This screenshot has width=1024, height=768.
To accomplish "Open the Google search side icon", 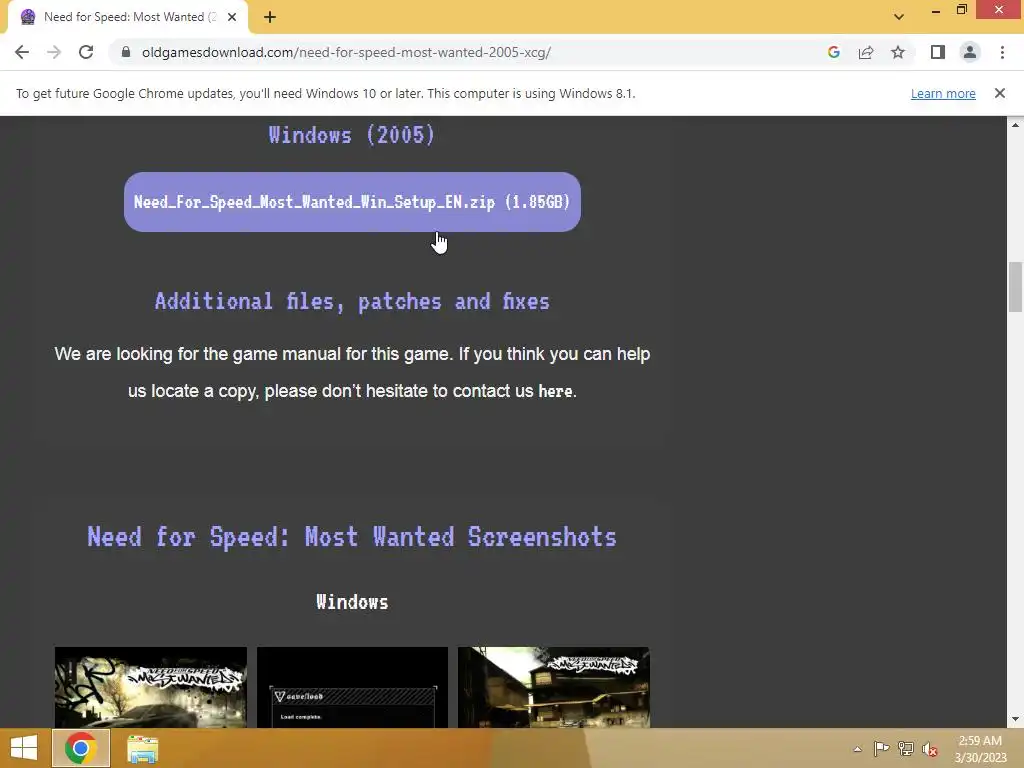I will 833,52.
